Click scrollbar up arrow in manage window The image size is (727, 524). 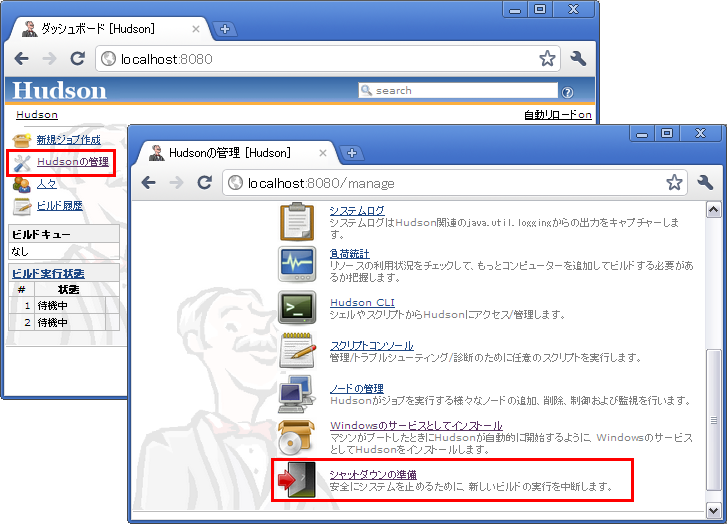tap(713, 210)
